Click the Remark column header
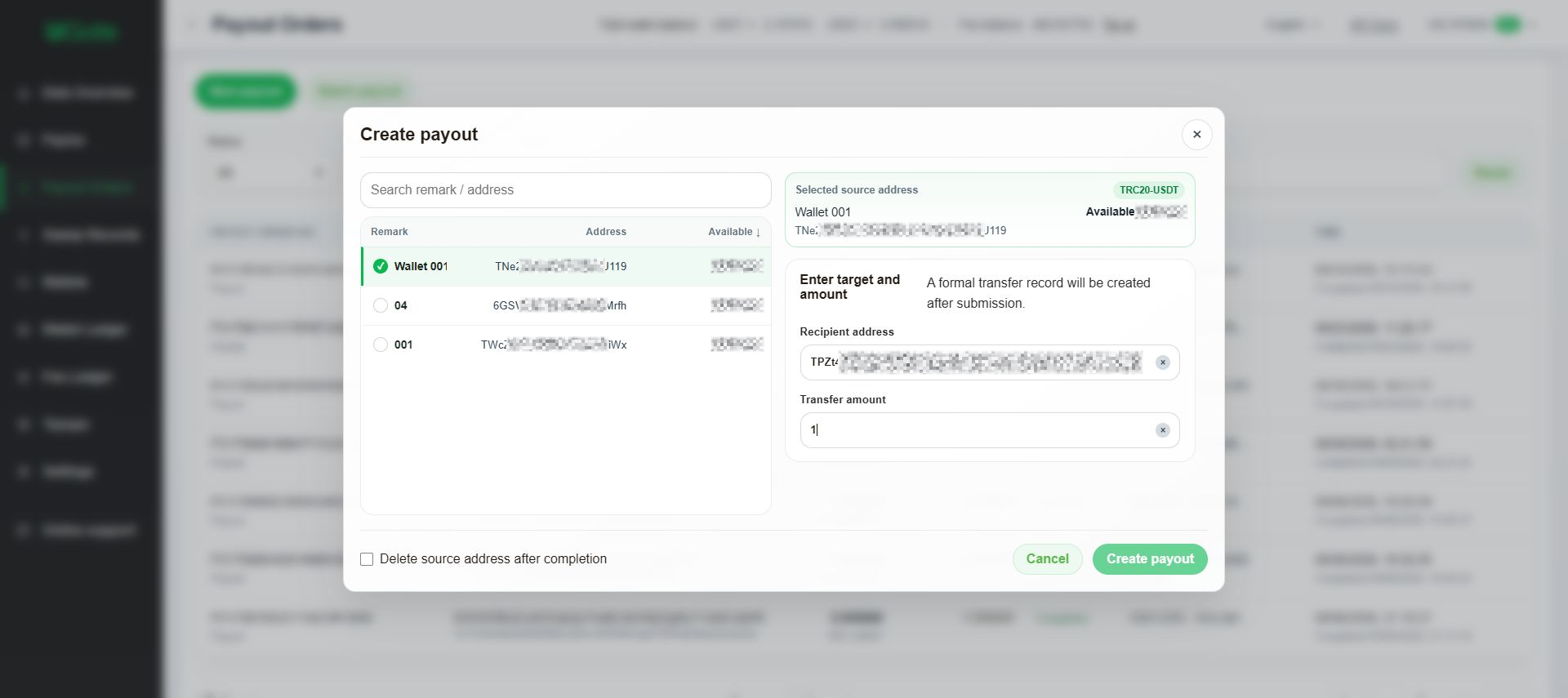The width and height of the screenshot is (1568, 698). [x=390, y=232]
